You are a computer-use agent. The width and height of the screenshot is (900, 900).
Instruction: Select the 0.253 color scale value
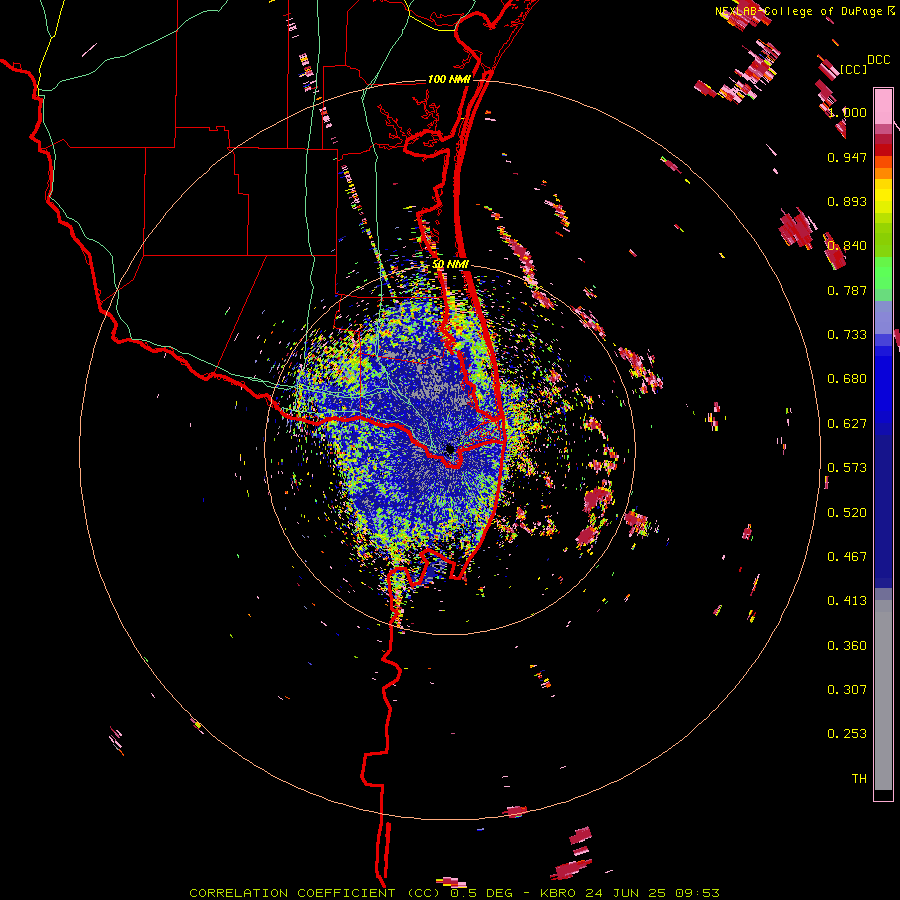tap(847, 734)
